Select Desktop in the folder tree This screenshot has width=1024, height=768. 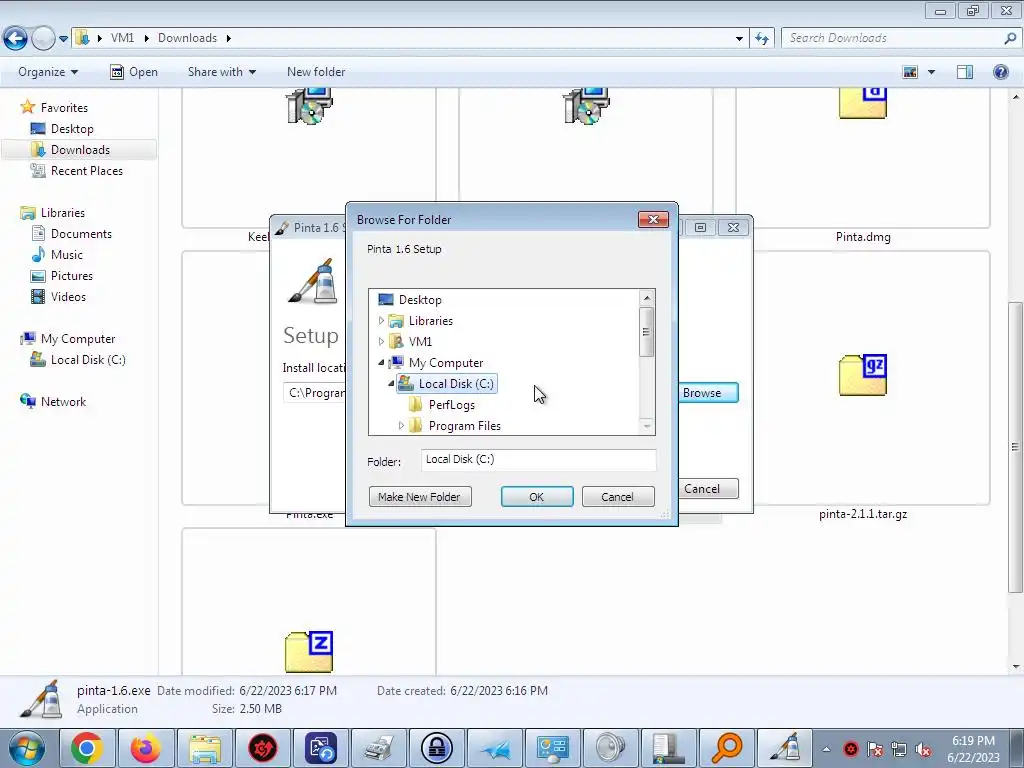420,300
